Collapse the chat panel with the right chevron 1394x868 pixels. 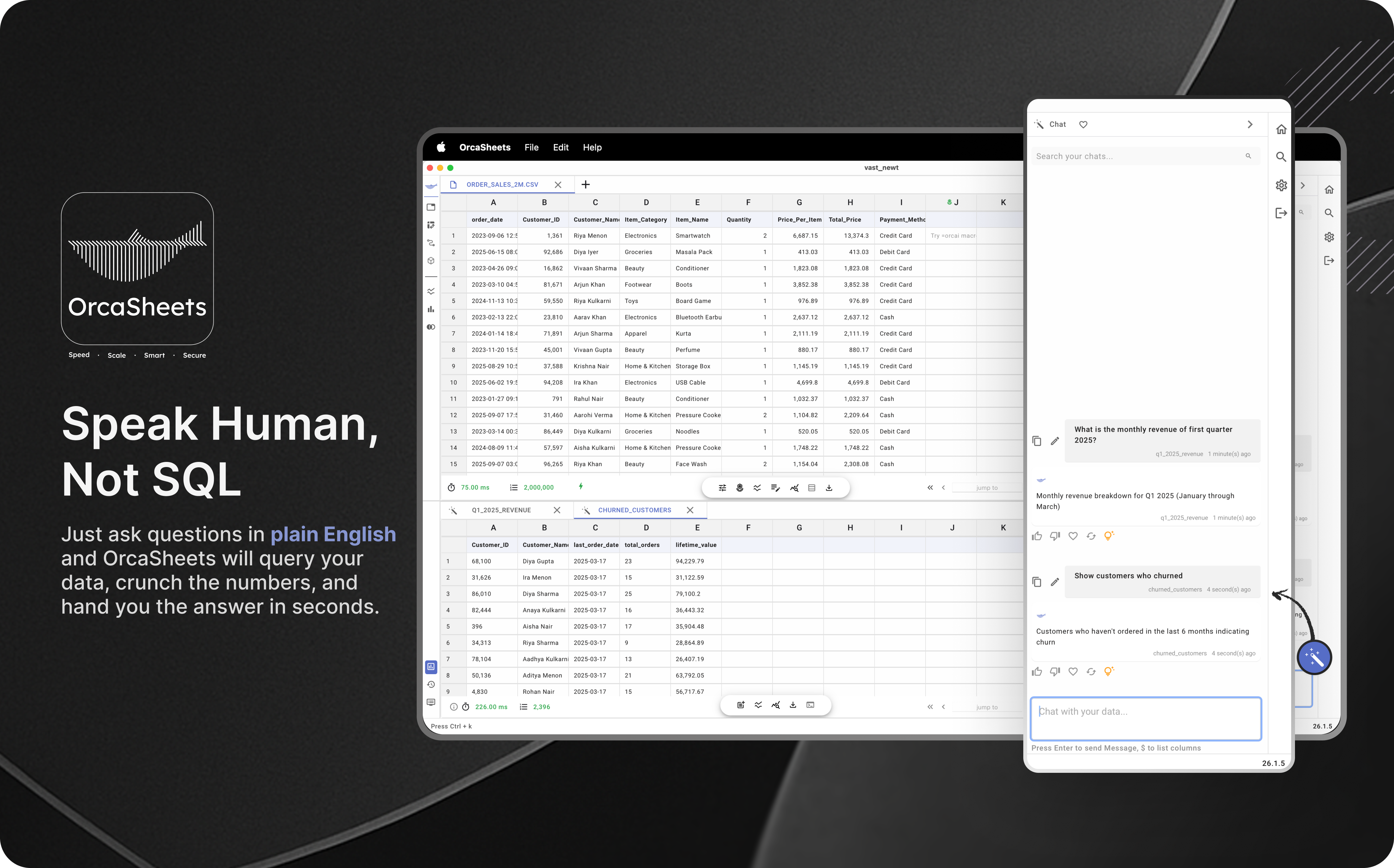pyautogui.click(x=1250, y=124)
